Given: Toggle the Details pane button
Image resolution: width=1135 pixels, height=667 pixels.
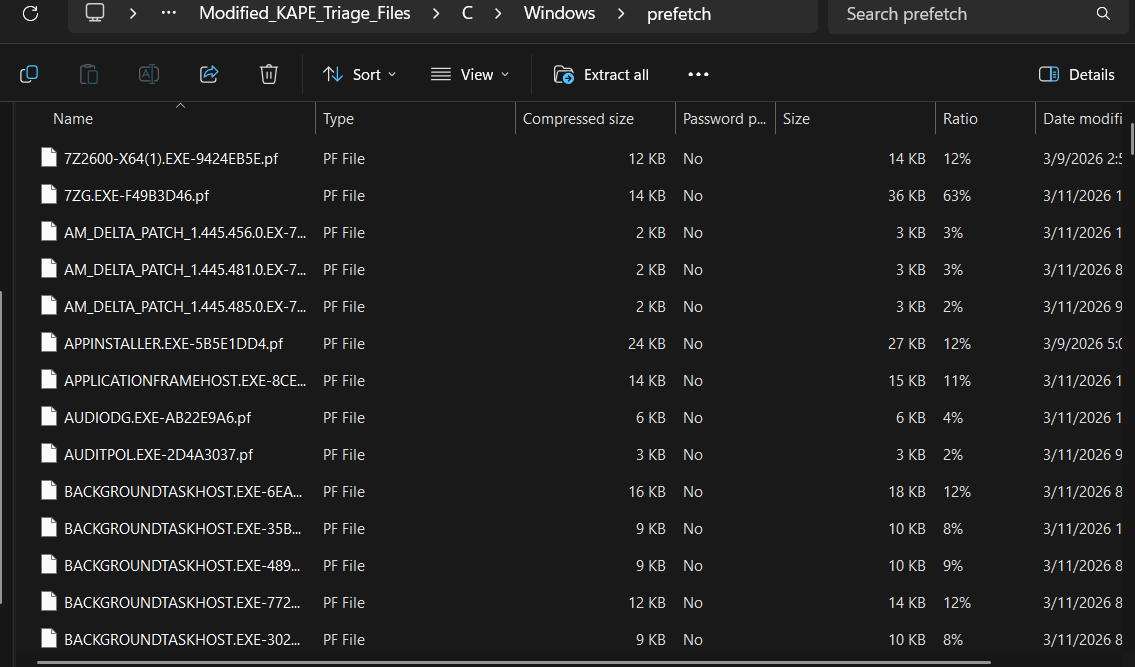Looking at the screenshot, I should (1077, 74).
